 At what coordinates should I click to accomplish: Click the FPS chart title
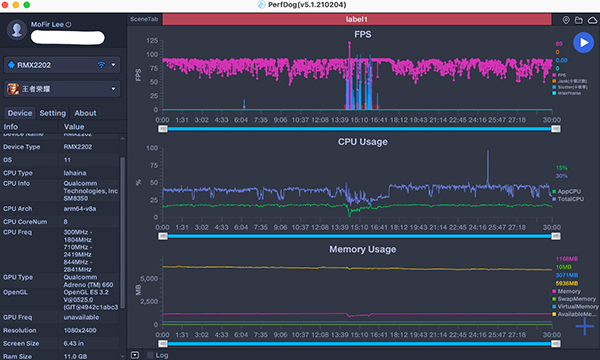pyautogui.click(x=363, y=34)
